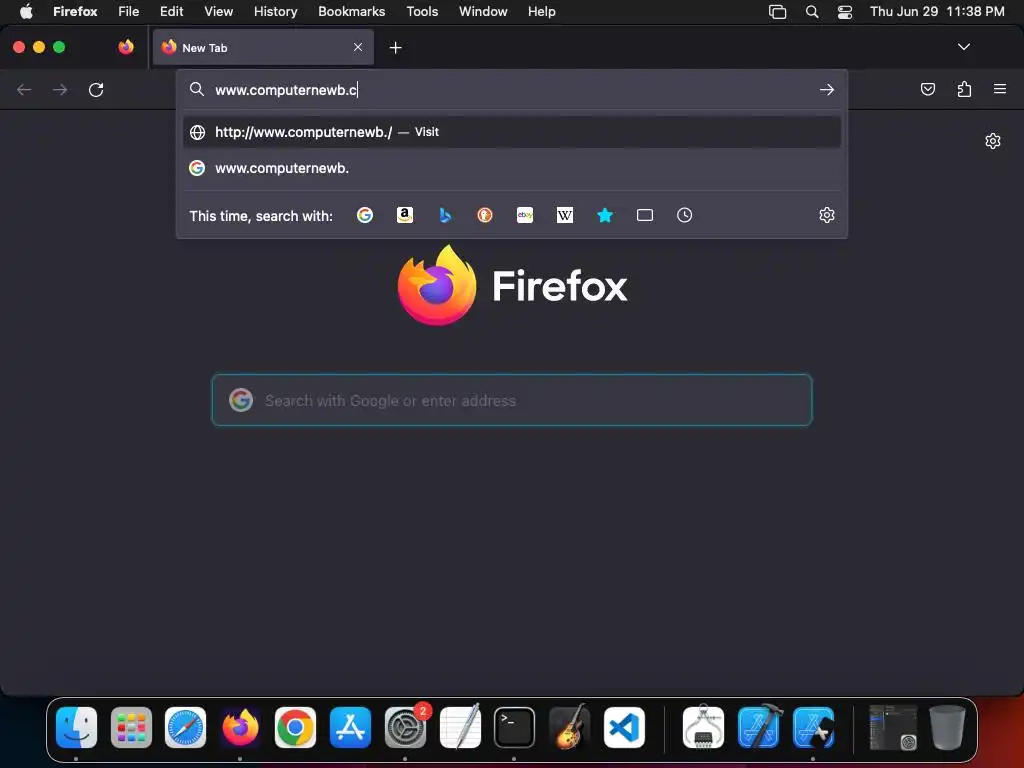This screenshot has width=1024, height=768.
Task: Click the Stage Manager menu bar icon
Action: coord(777,12)
